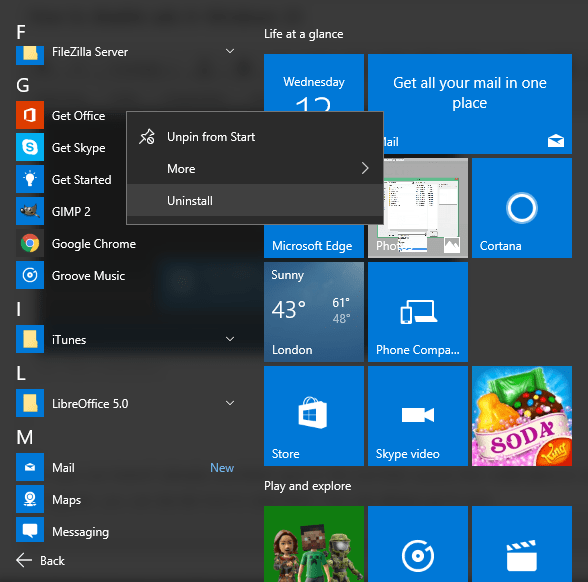Open the Microsoft Edge tile
588x582 pixels.
click(314, 242)
